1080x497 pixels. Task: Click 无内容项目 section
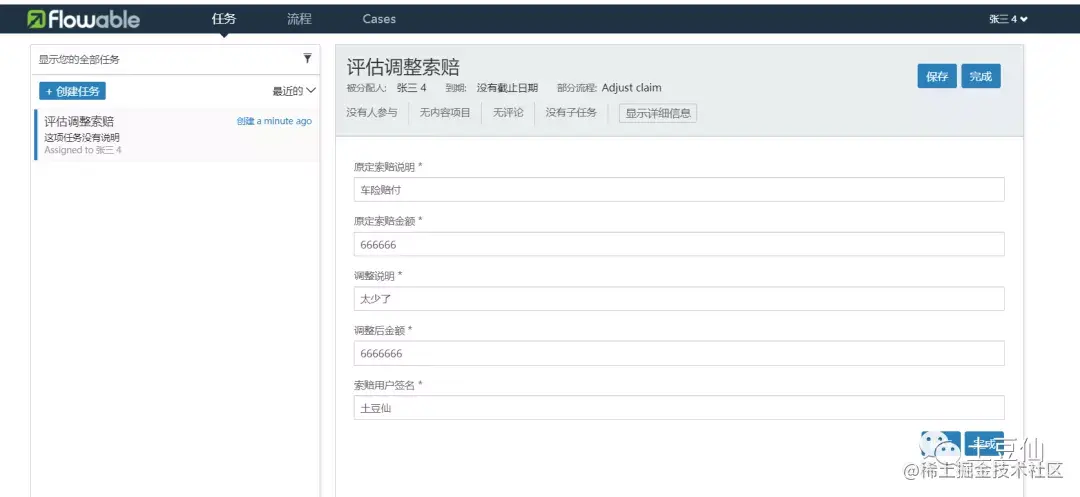point(445,113)
